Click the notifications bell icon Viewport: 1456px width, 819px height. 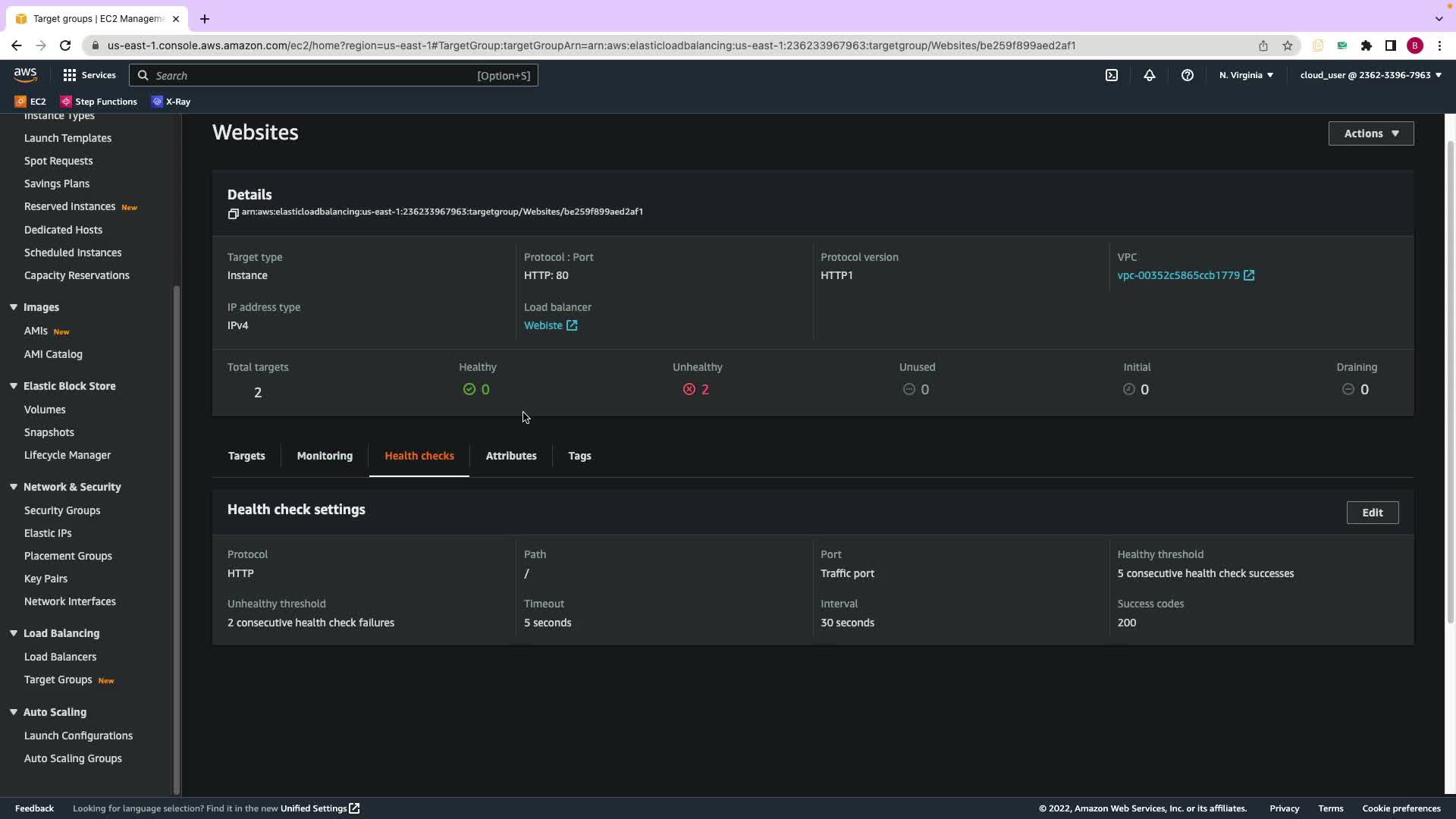(x=1150, y=75)
